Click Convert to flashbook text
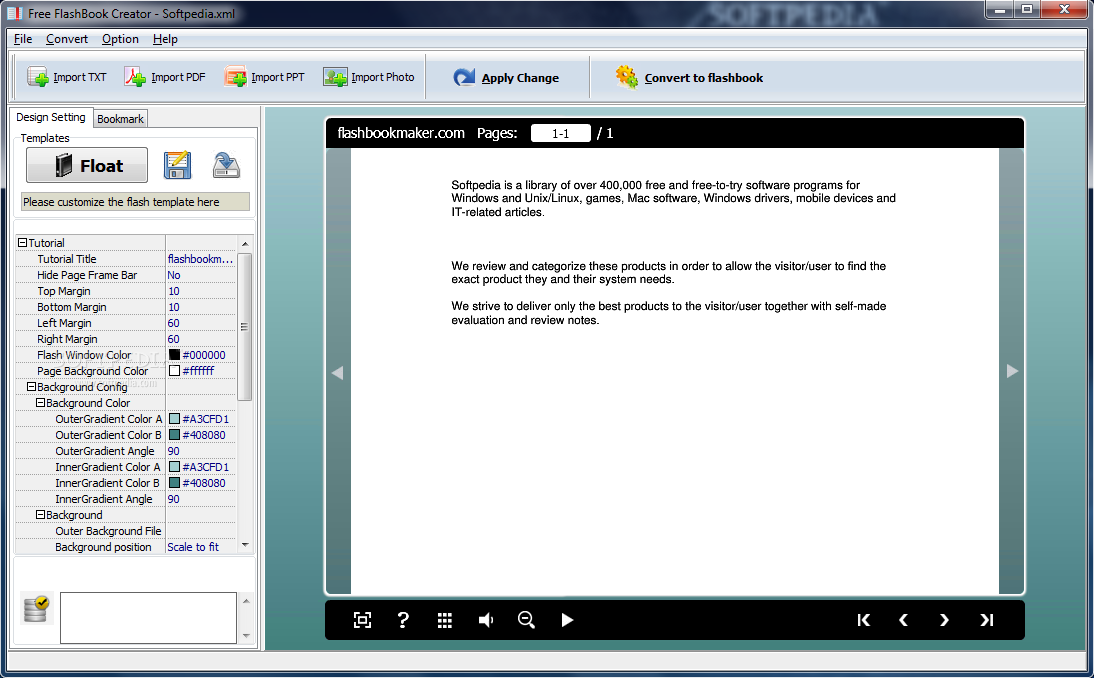The image size is (1094, 678). [703, 78]
